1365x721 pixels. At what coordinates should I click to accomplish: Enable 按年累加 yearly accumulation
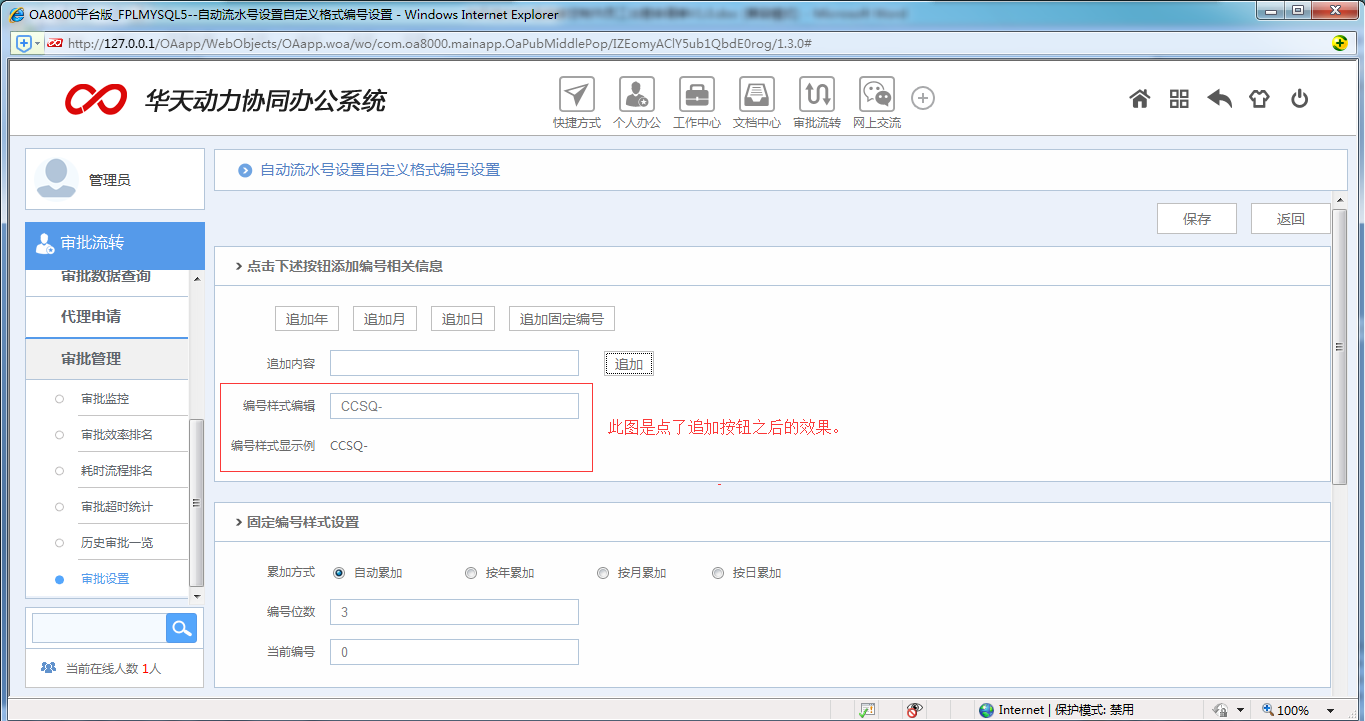click(x=470, y=572)
